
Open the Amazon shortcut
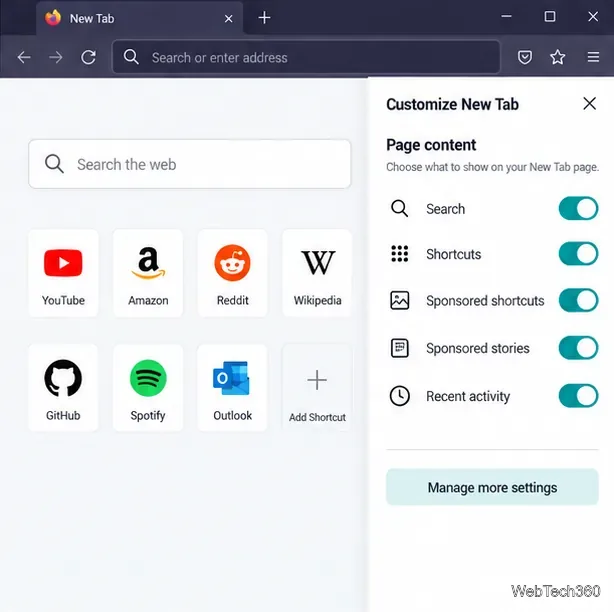(148, 273)
